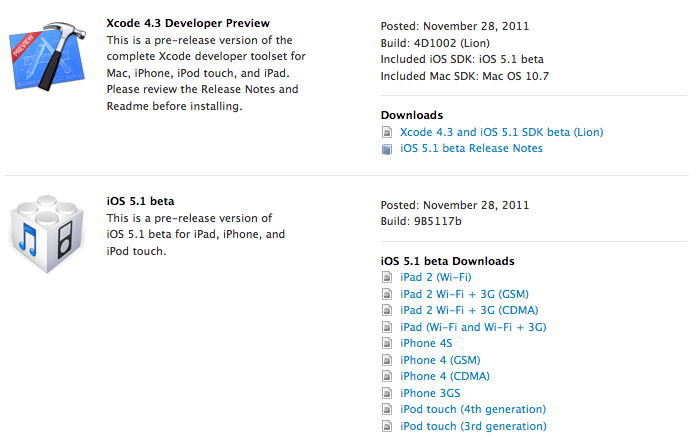
Task: Download the iPhone 4S beta build
Action: (x=425, y=344)
